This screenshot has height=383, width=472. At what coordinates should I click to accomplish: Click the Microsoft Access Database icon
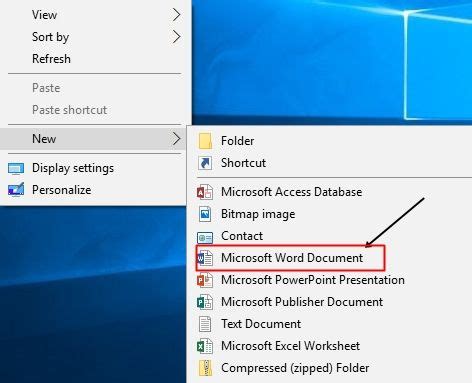click(x=205, y=192)
